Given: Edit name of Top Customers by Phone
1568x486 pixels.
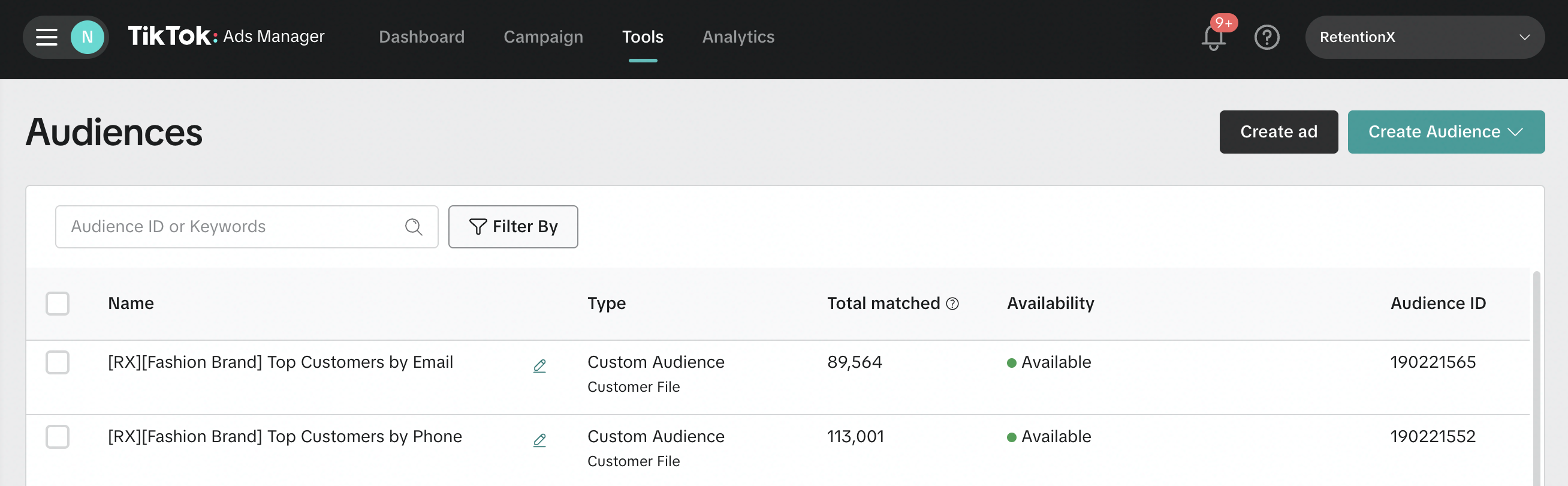Looking at the screenshot, I should [539, 440].
